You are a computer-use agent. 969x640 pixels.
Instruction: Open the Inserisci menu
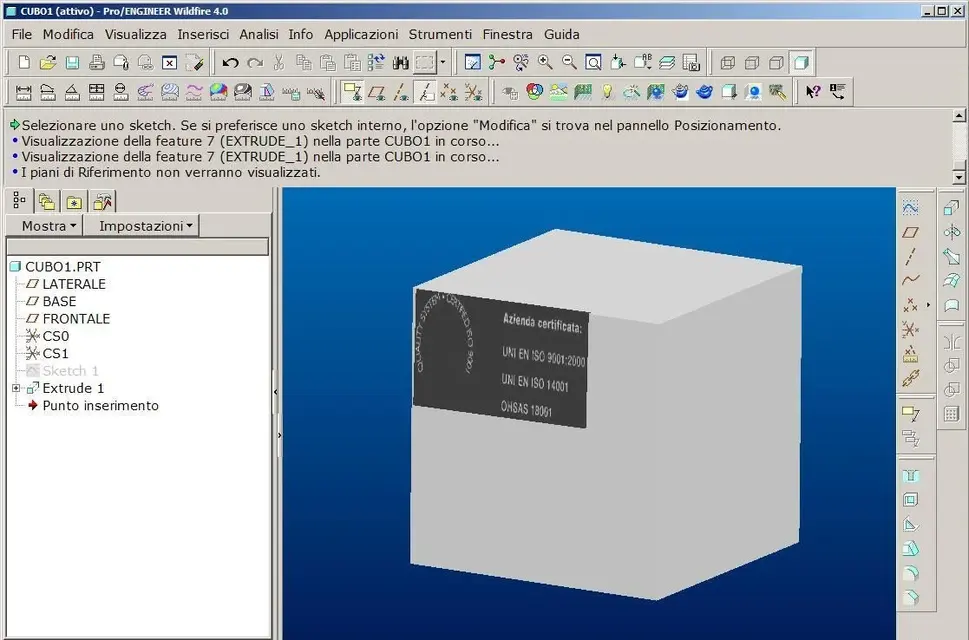coord(203,34)
